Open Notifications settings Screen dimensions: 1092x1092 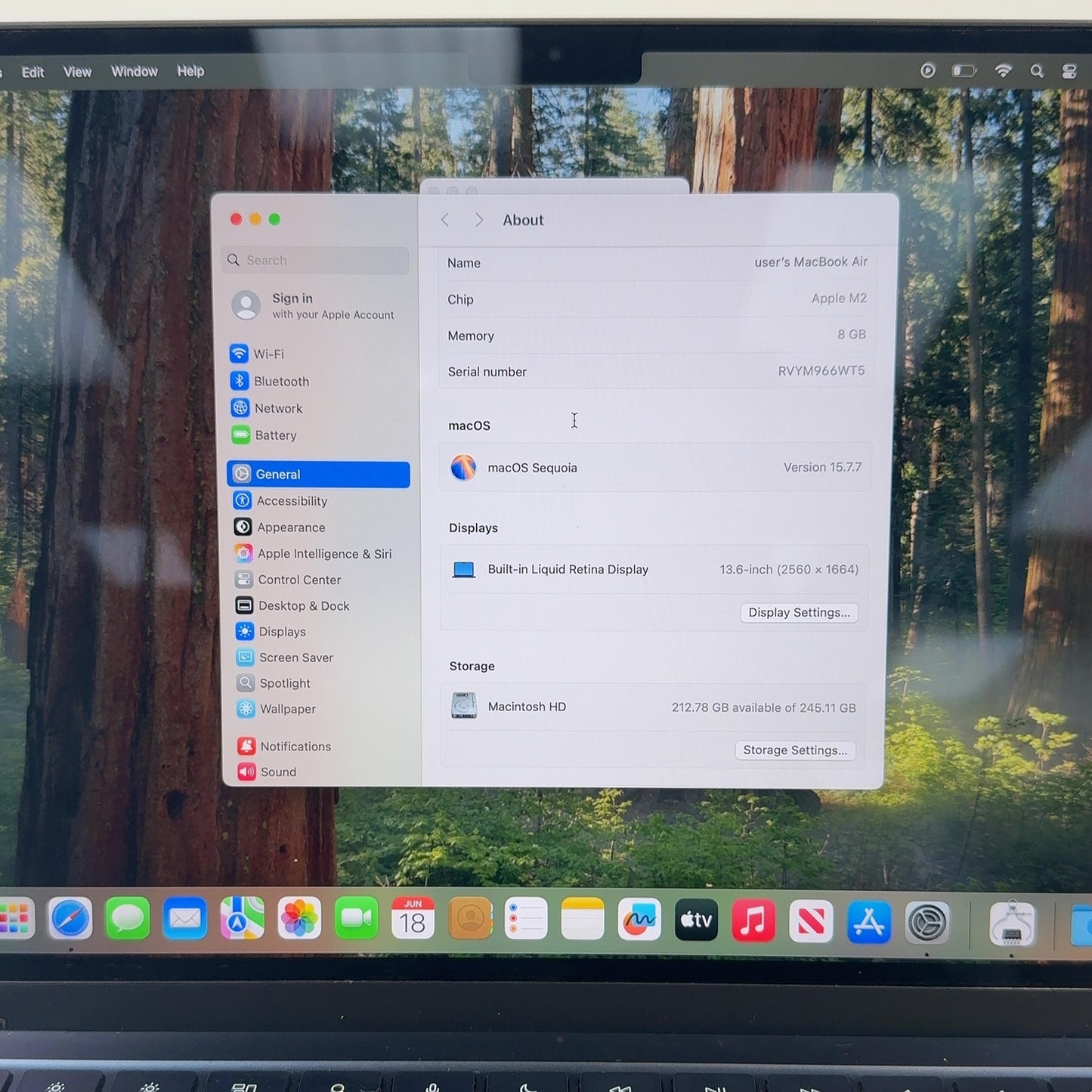284,747
